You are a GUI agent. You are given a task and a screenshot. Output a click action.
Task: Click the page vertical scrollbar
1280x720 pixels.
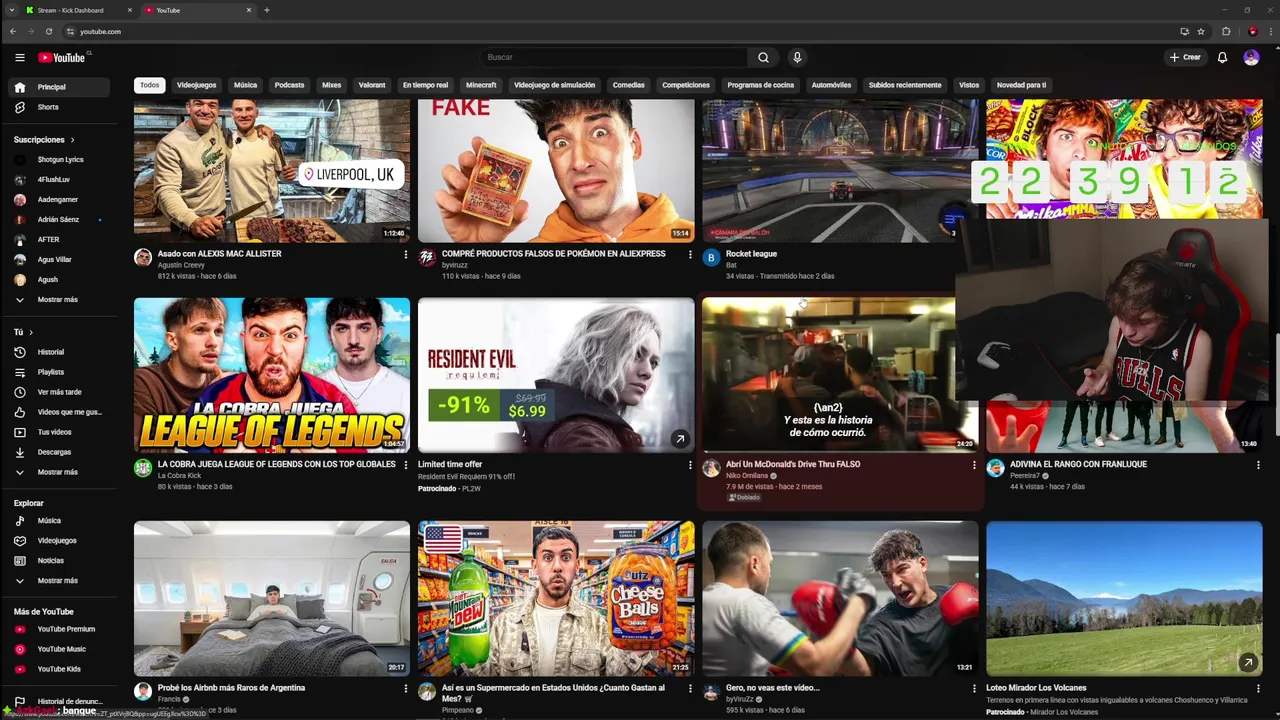pos(1275,385)
